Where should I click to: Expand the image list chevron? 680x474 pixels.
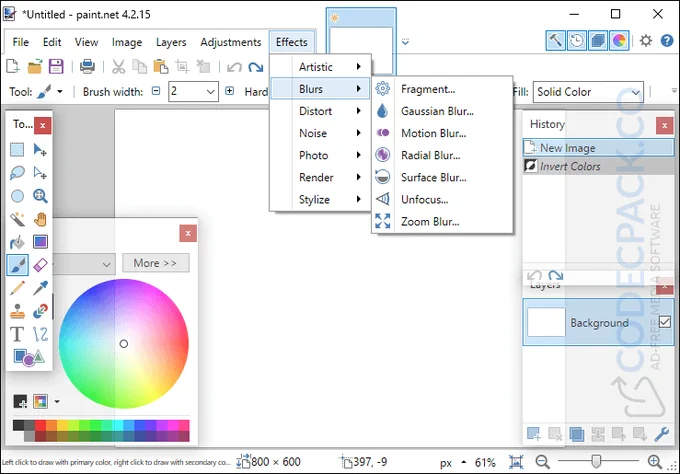coord(405,42)
